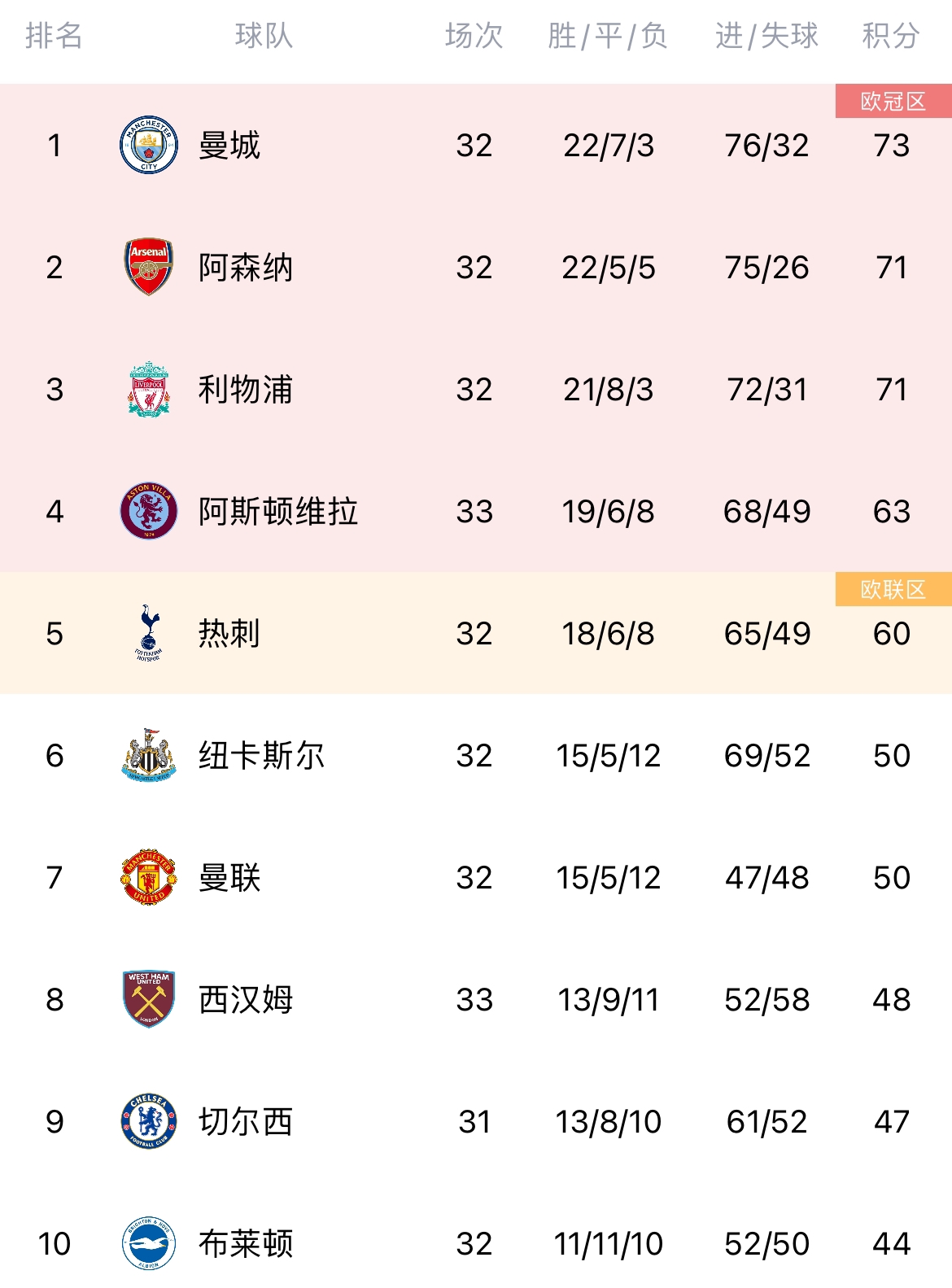Select the Liverpool club crest
Viewport: 952px width, 1288px height.
(149, 389)
